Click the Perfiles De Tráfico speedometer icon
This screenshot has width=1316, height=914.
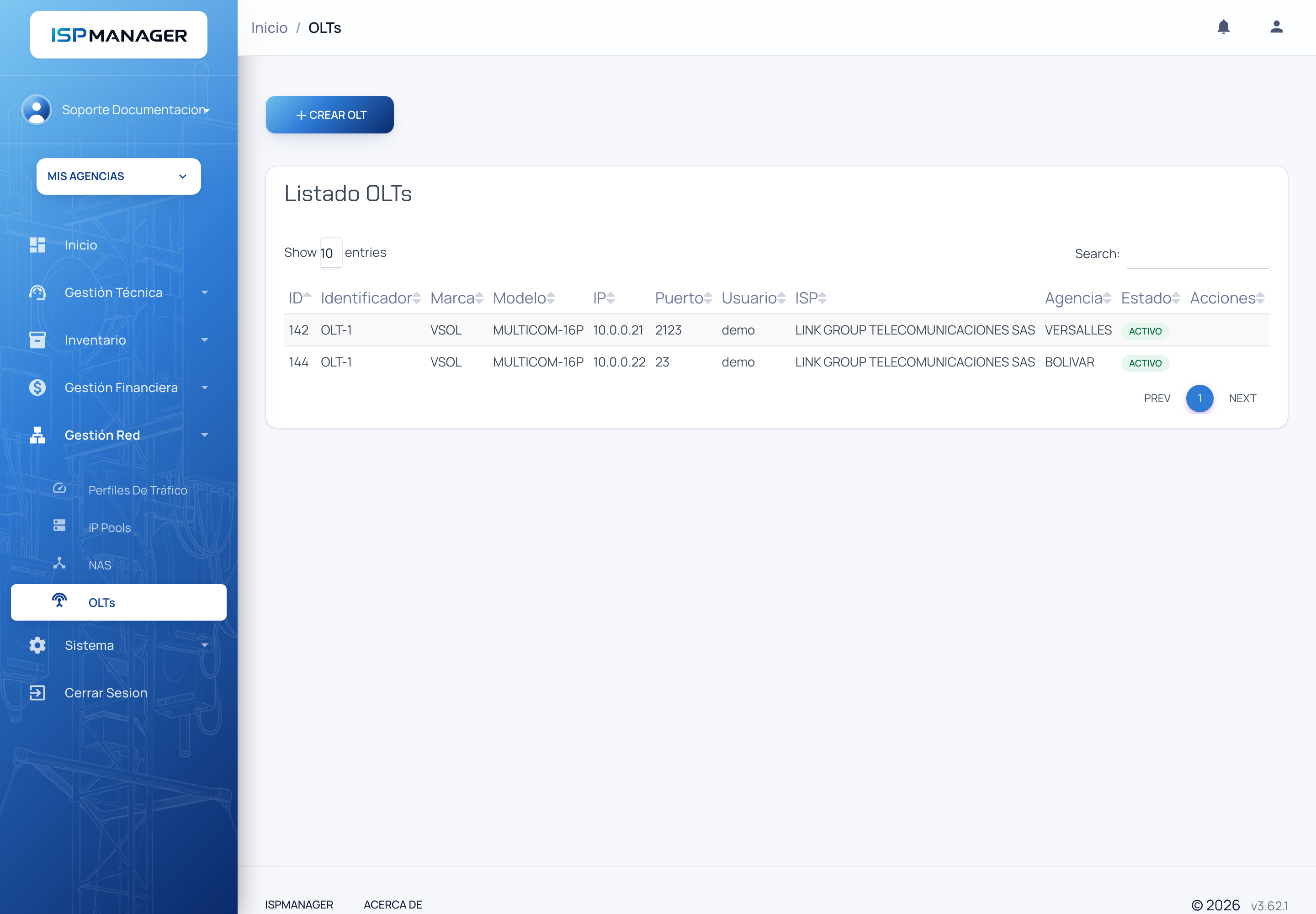(59, 489)
